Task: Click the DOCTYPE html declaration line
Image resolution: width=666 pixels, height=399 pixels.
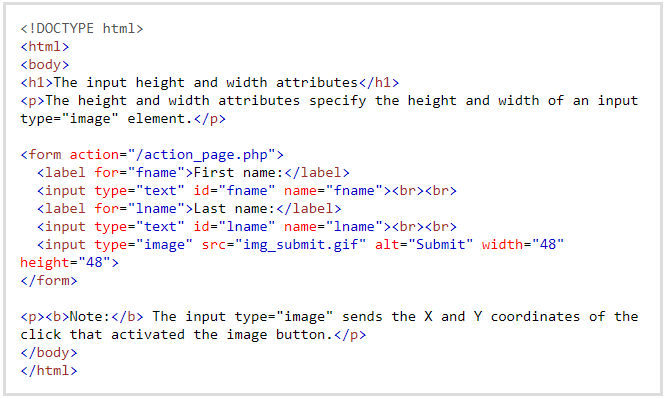Action: (x=82, y=28)
